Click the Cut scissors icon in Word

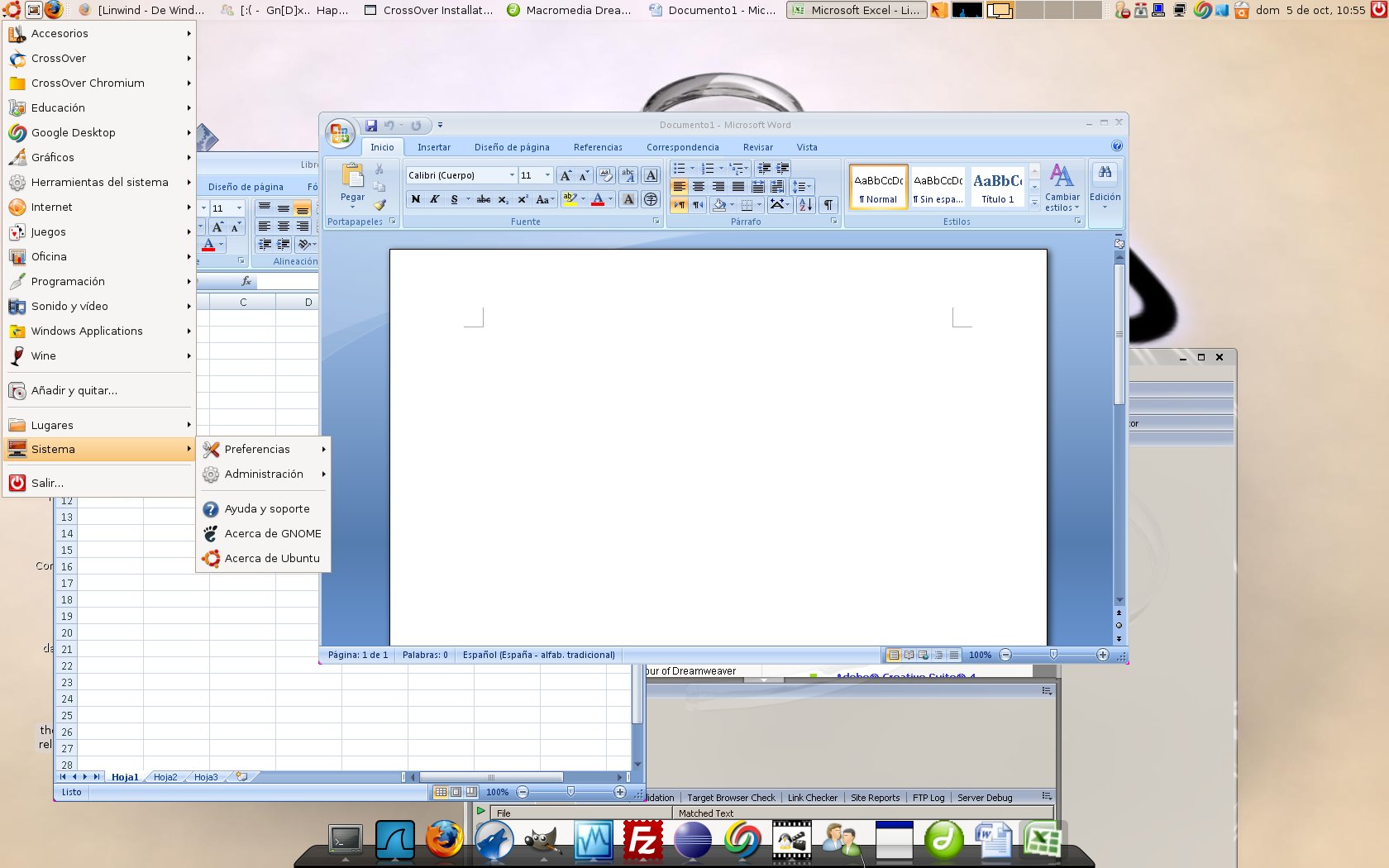point(379,169)
